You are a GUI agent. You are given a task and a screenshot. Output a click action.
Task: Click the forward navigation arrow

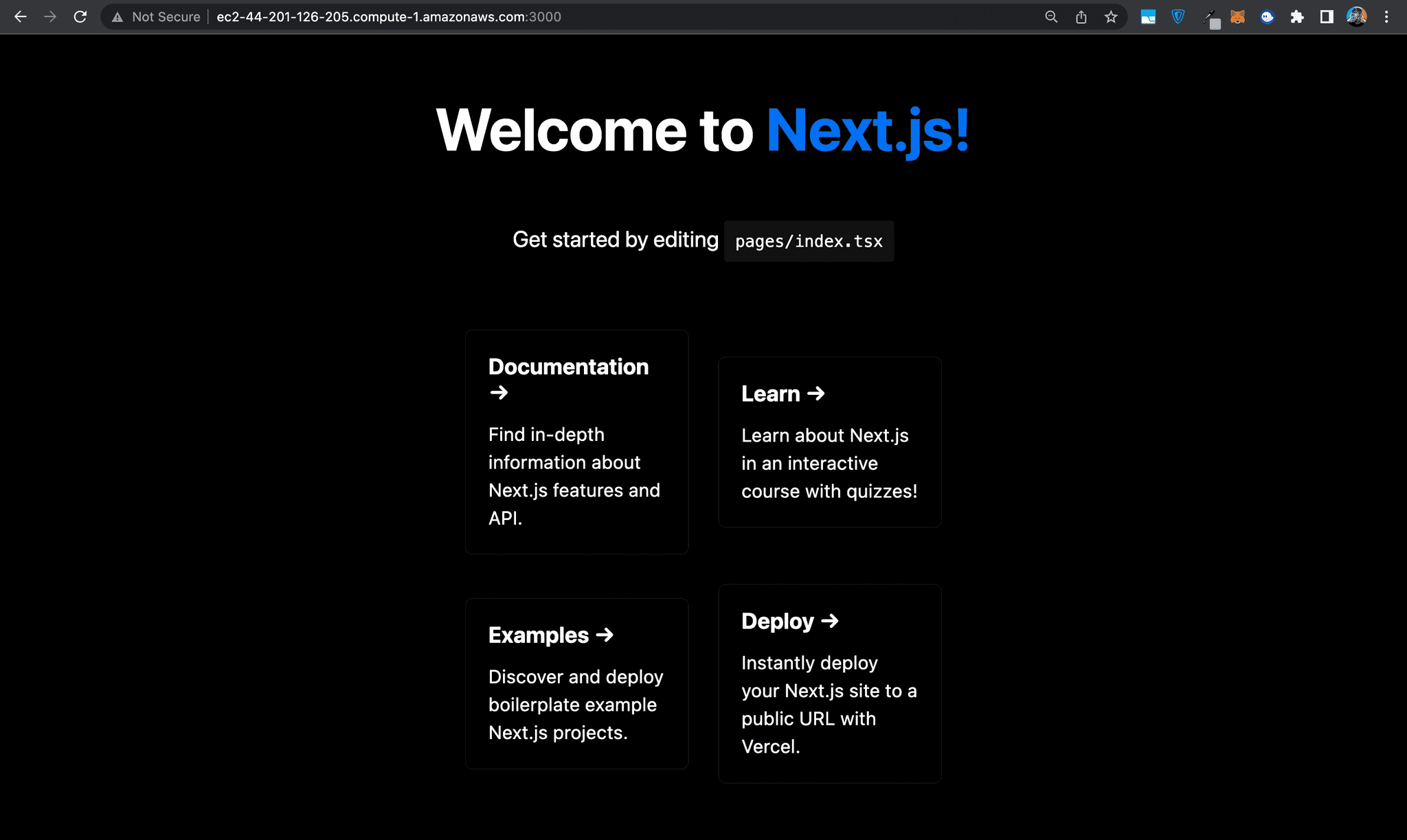pos(50,16)
